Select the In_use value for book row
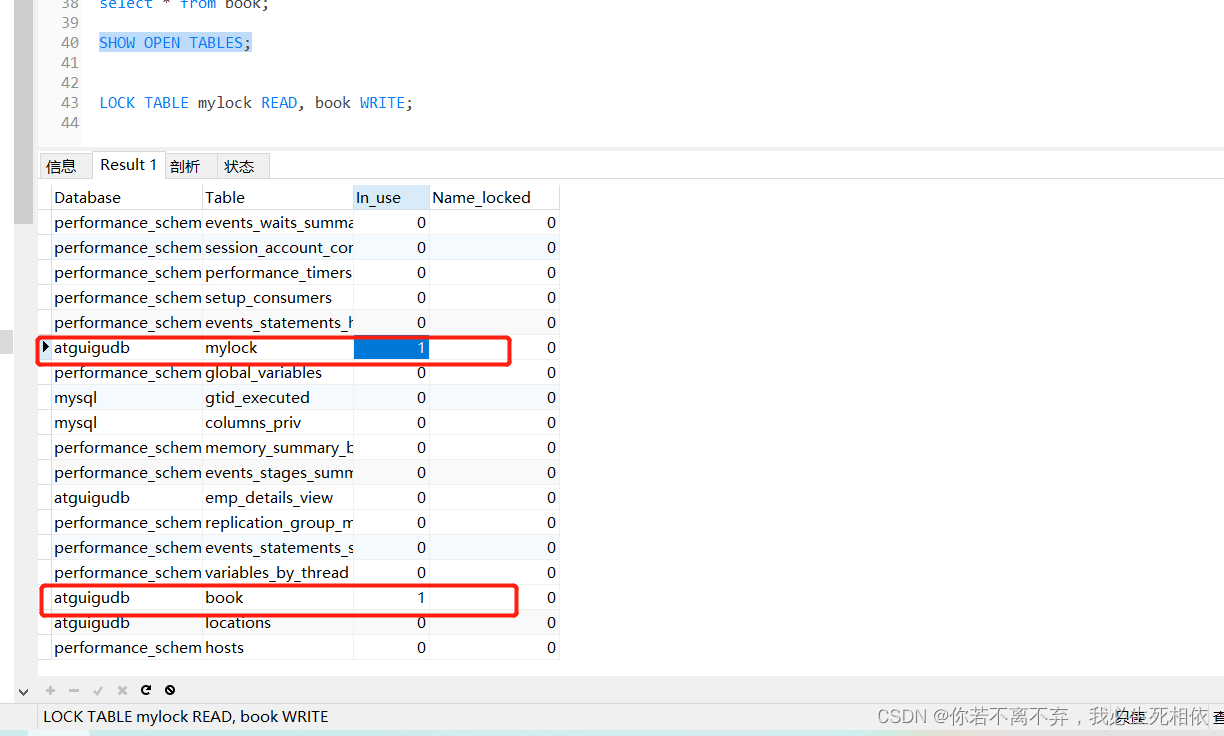This screenshot has width=1224, height=736. (x=391, y=598)
